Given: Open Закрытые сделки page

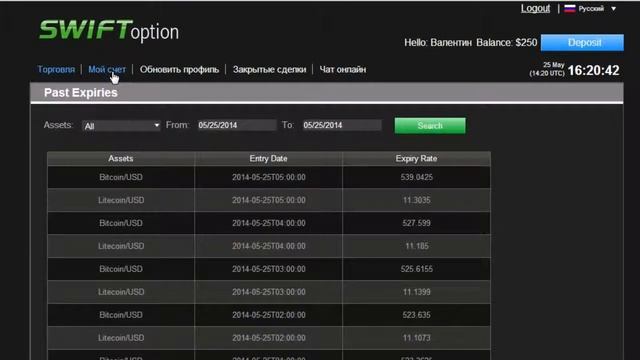Looking at the screenshot, I should click(x=269, y=69).
